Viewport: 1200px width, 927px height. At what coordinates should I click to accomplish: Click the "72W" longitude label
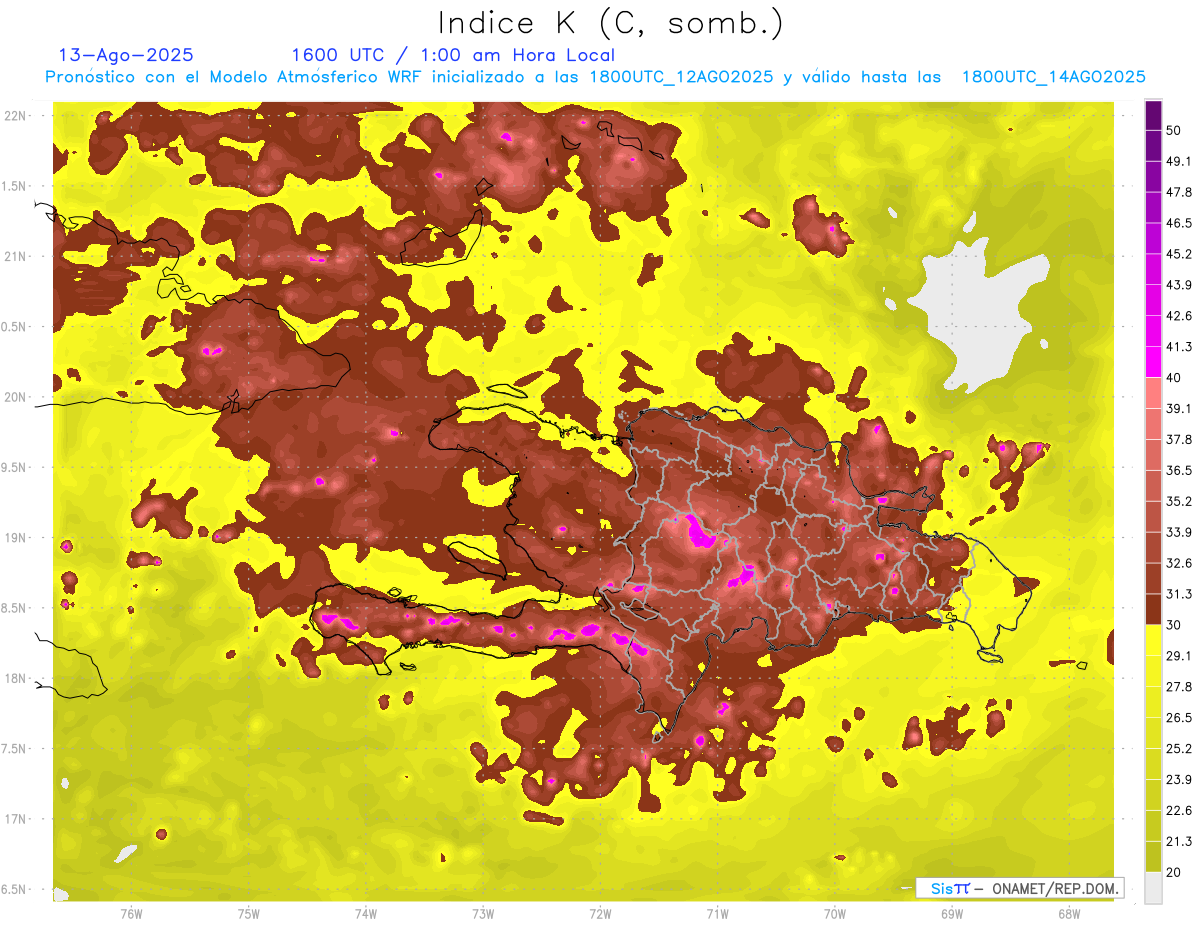pyautogui.click(x=600, y=914)
